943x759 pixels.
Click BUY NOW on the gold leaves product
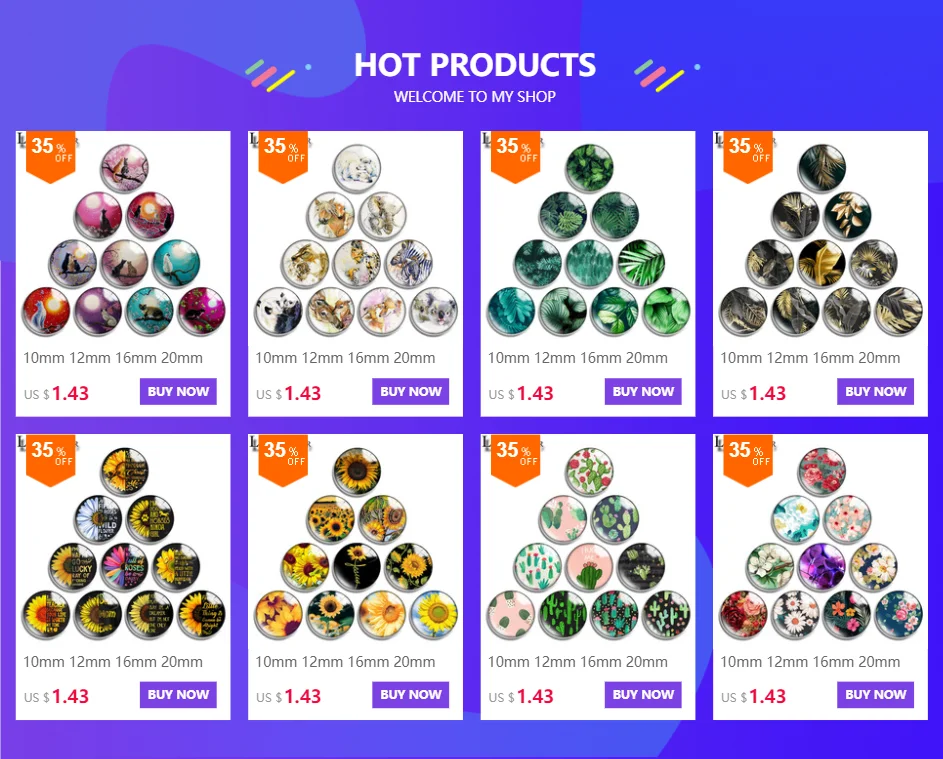(876, 392)
